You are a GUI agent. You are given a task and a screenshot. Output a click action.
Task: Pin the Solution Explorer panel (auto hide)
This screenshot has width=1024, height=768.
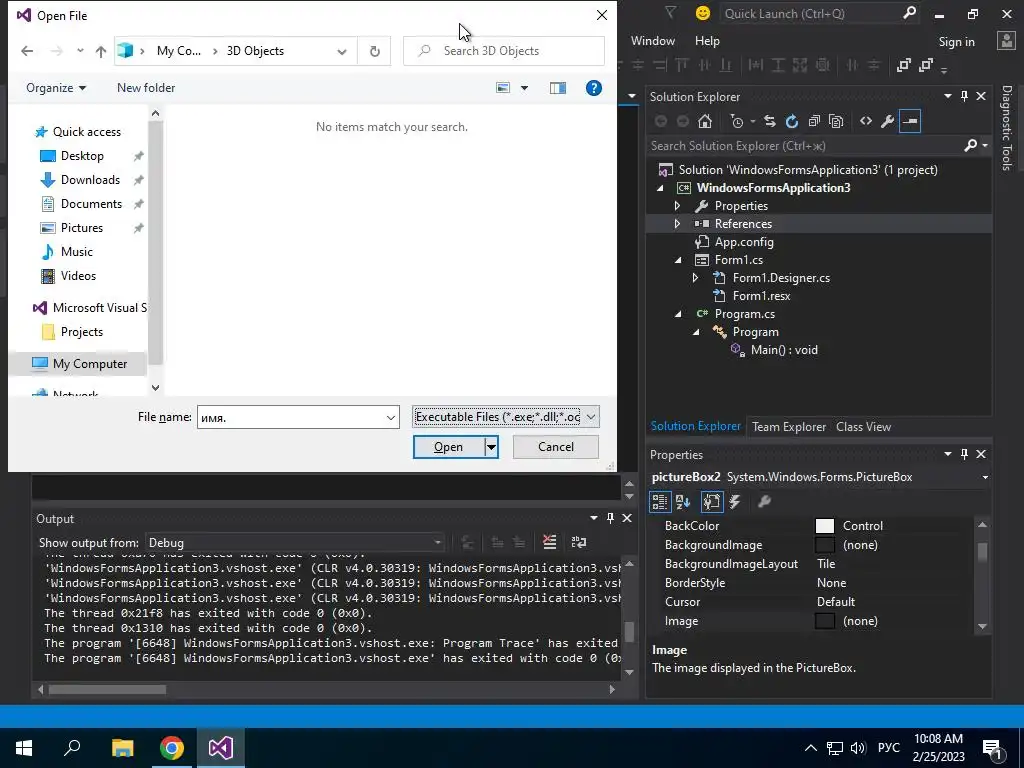965,97
